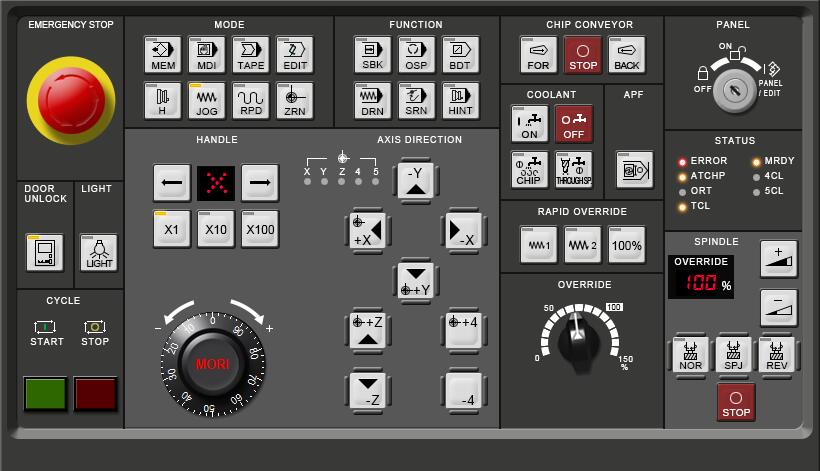Select the EDIT mode button

coord(295,55)
